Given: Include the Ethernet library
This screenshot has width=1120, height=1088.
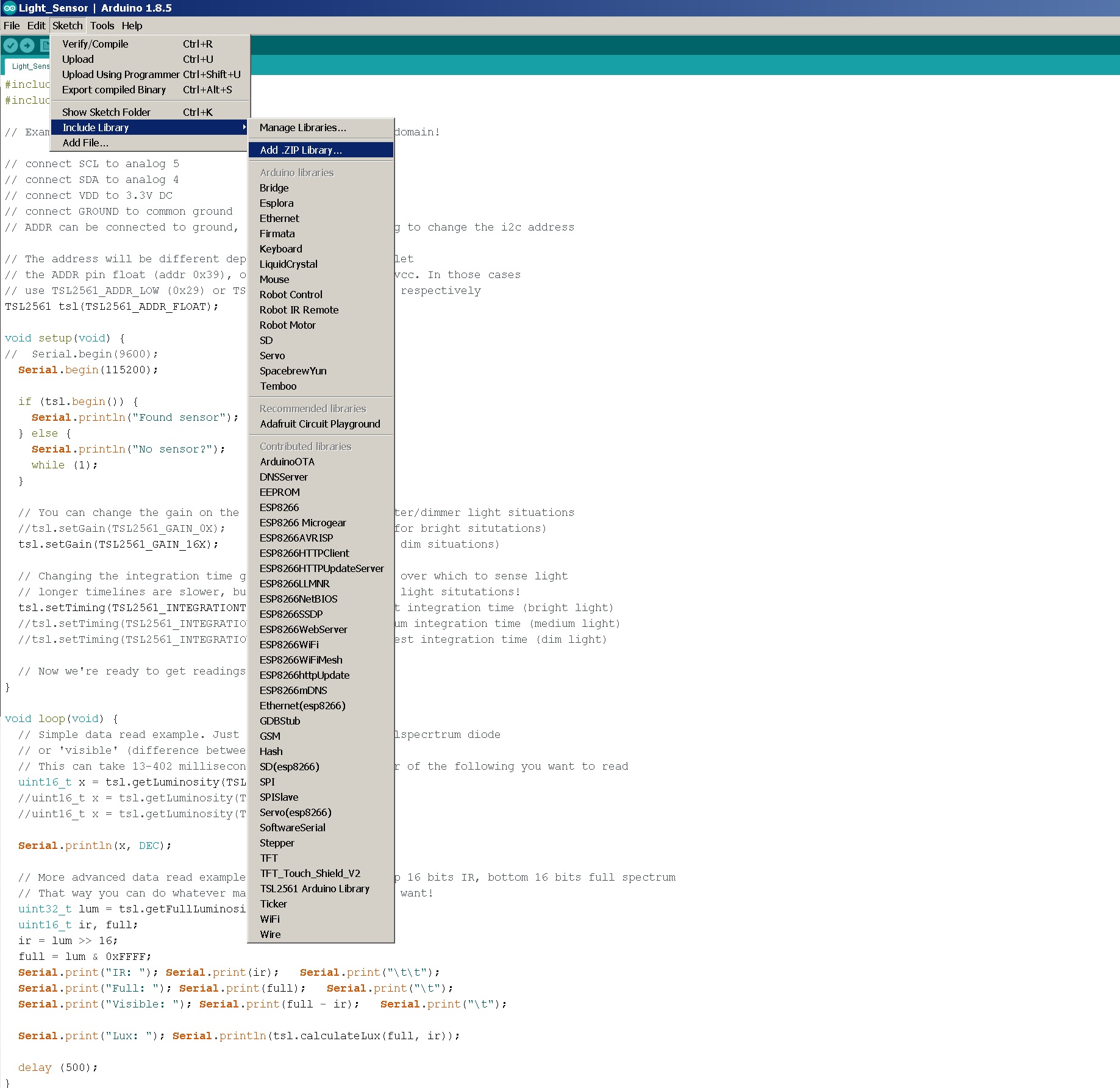Looking at the screenshot, I should (321, 218).
